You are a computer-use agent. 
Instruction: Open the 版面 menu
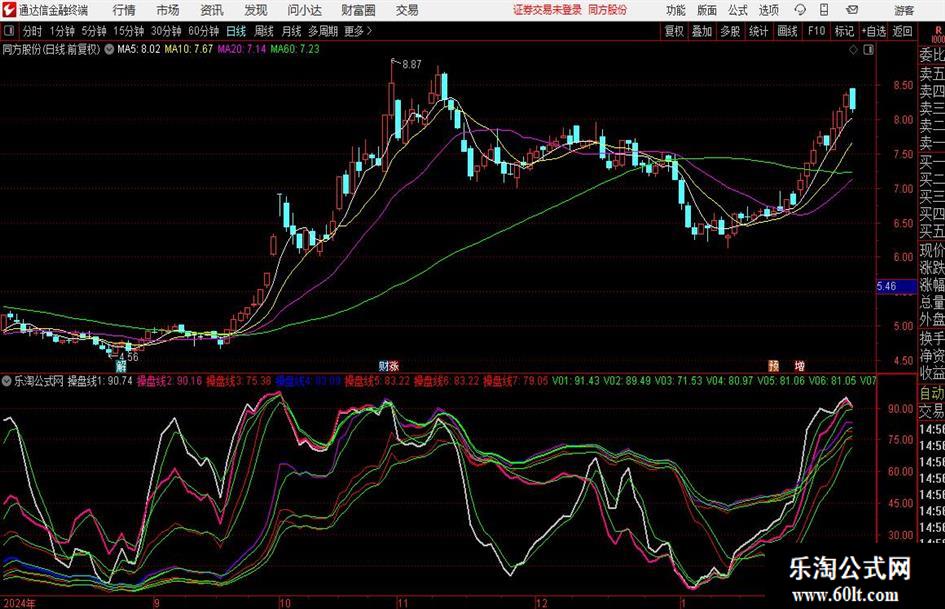click(x=706, y=10)
